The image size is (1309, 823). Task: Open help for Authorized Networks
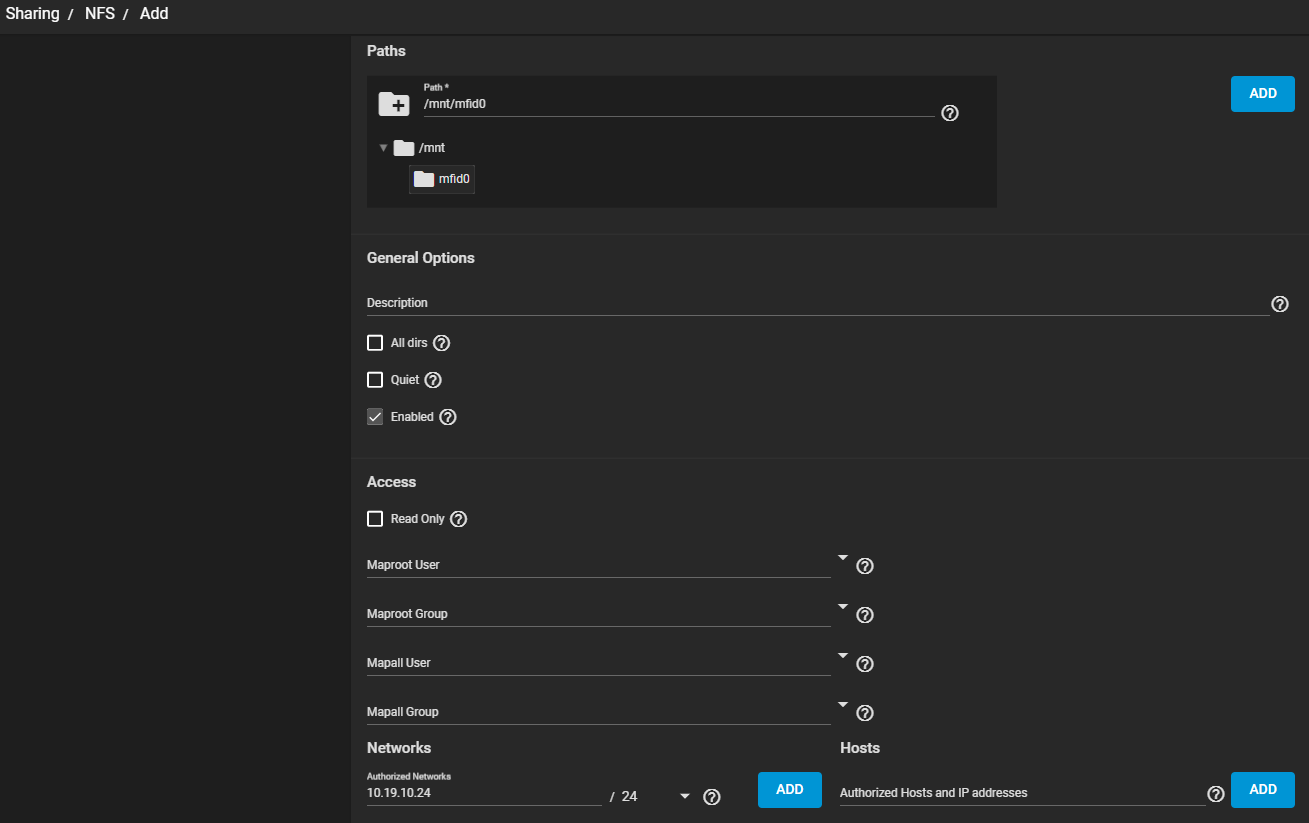[x=712, y=797]
